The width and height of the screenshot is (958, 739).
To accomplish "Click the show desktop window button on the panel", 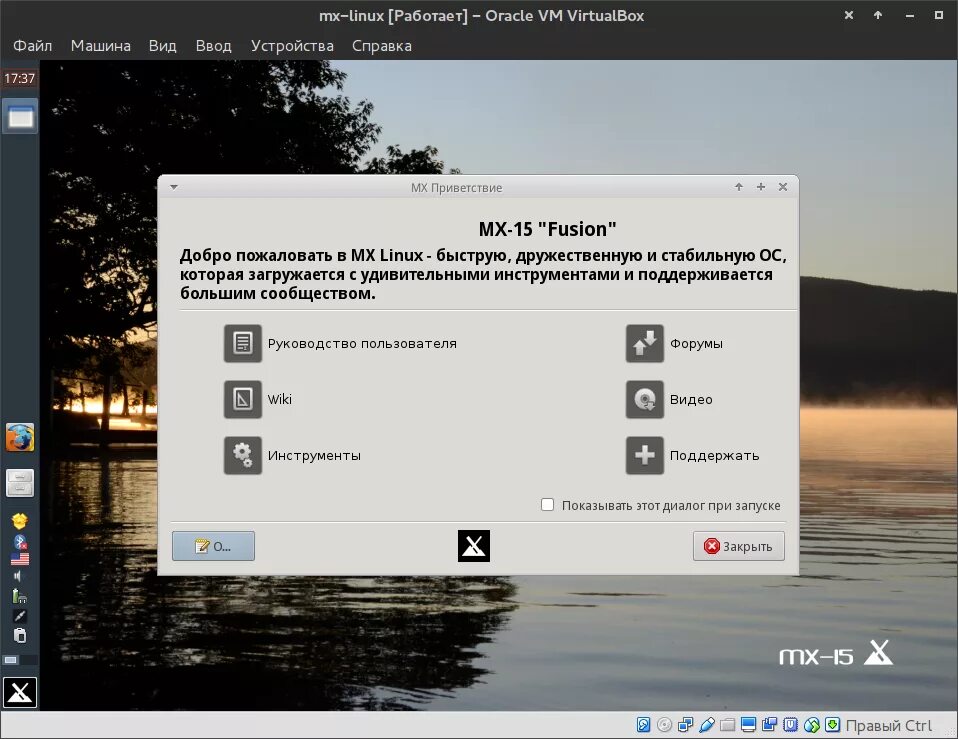I will [20, 116].
